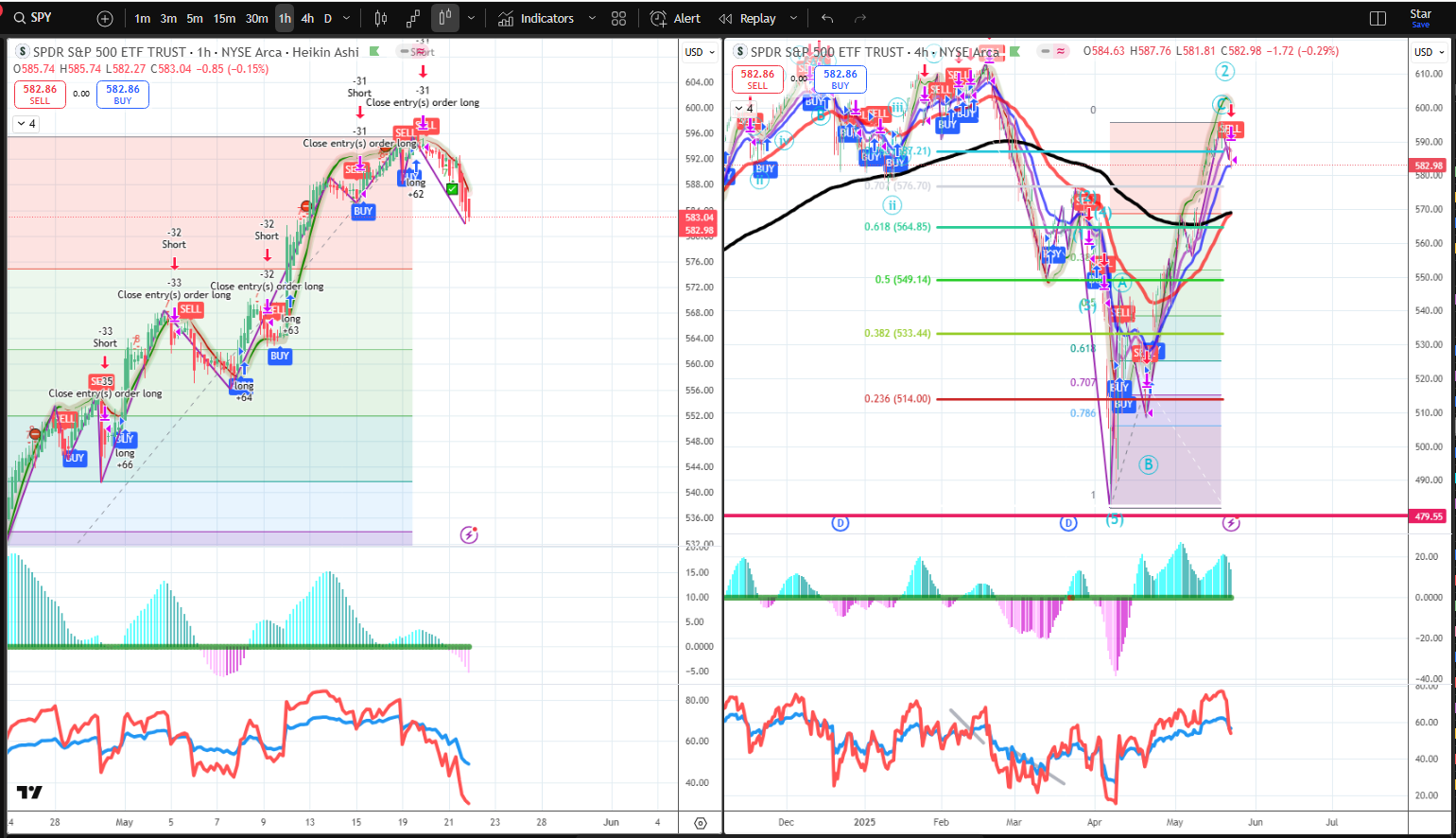
Task: Click the Replay rewind icon
Action: (725, 19)
